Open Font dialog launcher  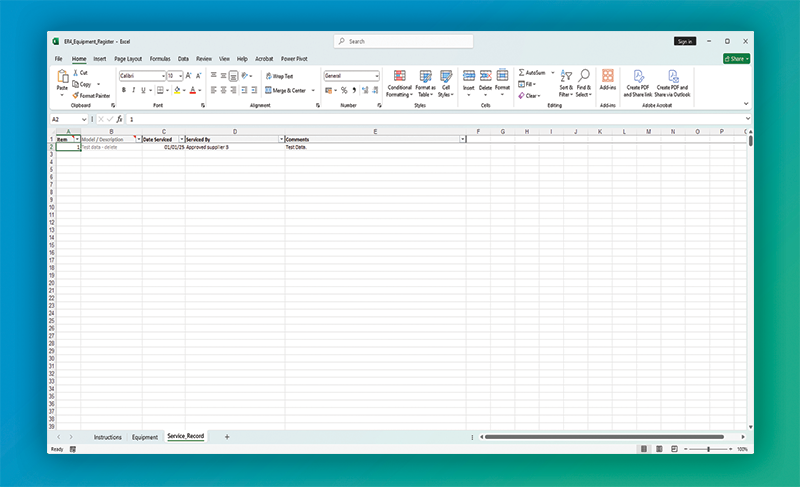point(203,106)
